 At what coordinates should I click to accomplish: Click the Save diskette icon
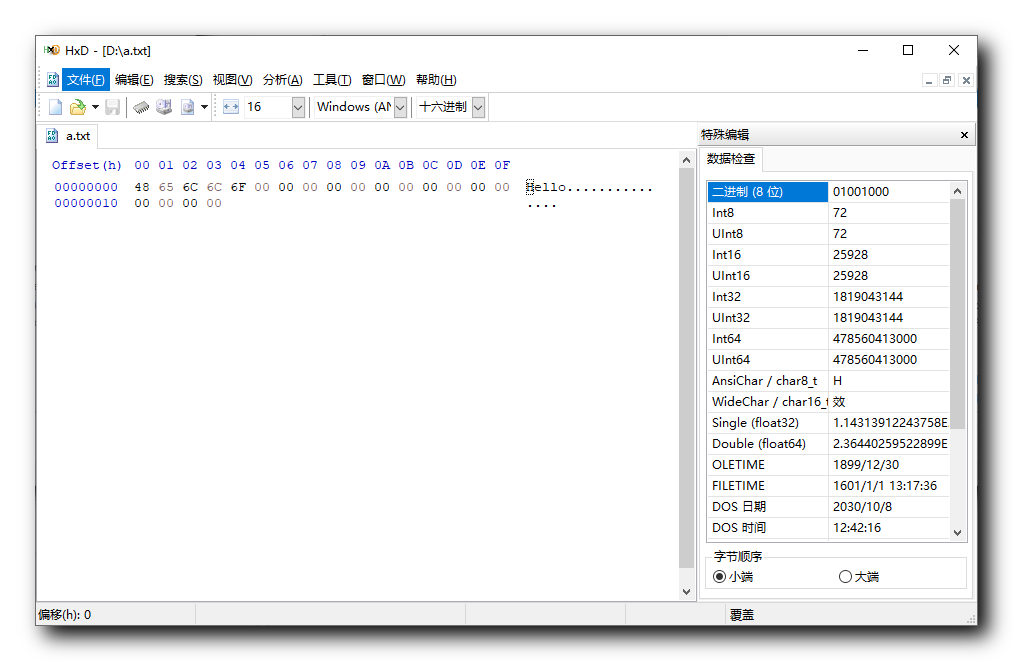click(x=112, y=107)
